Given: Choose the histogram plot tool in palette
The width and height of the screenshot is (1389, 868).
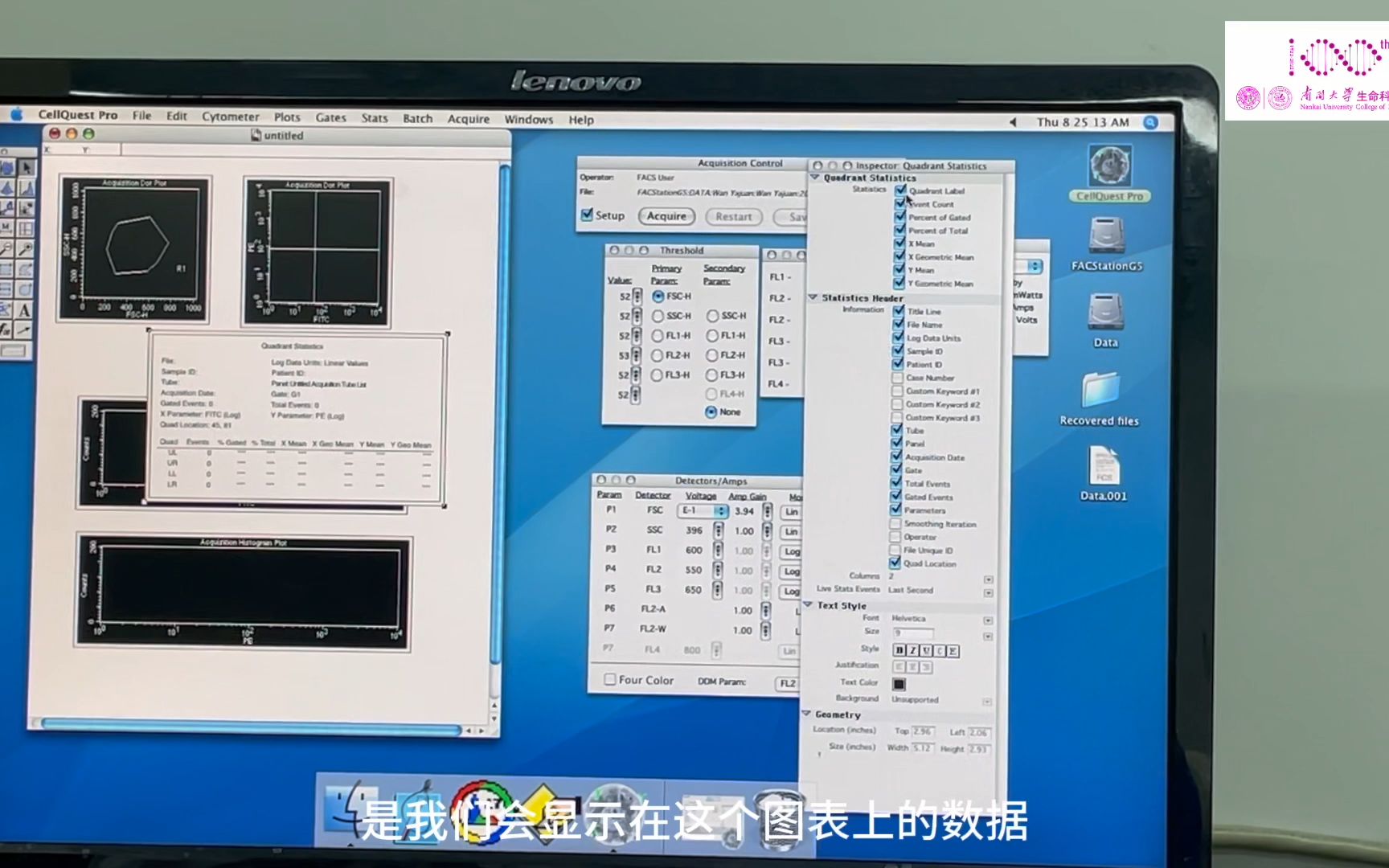Looking at the screenshot, I should 27,188.
